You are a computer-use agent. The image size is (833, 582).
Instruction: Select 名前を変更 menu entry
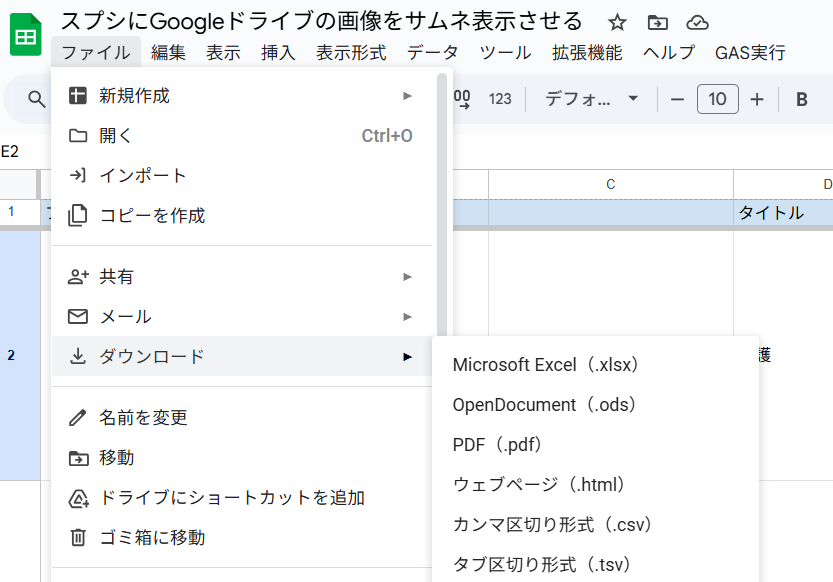point(242,418)
